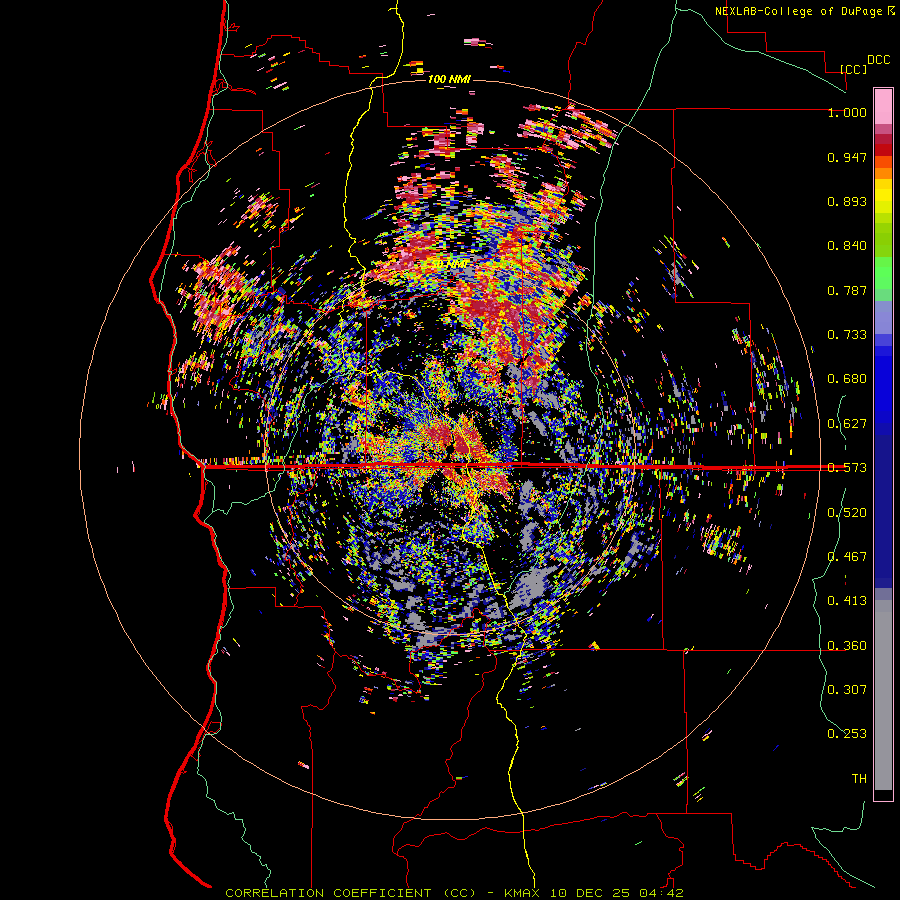Image resolution: width=900 pixels, height=900 pixels.
Task: Select the 0.733 scale label
Action: coord(847,335)
